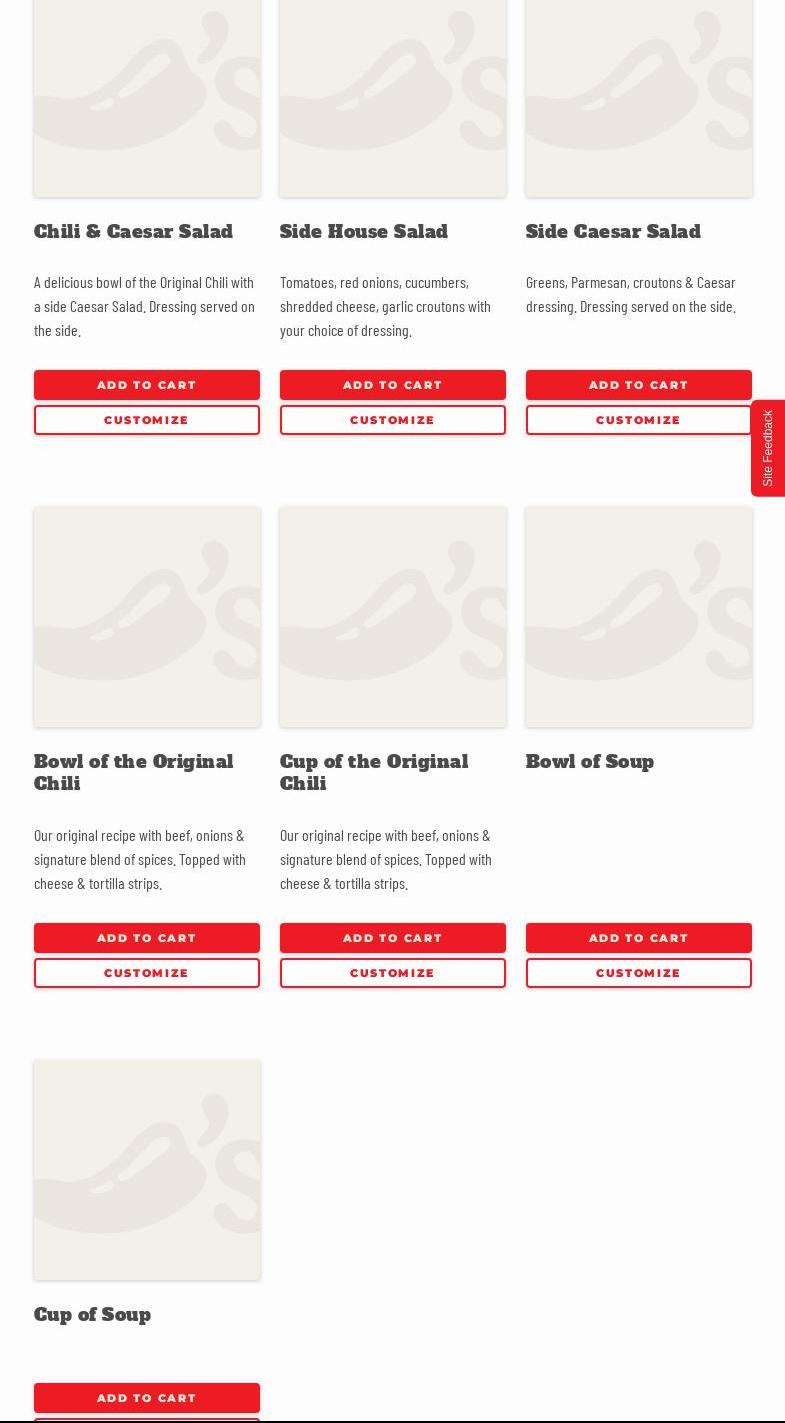785x1423 pixels.
Task: Open Cup of the Original Chili image
Action: click(x=392, y=617)
